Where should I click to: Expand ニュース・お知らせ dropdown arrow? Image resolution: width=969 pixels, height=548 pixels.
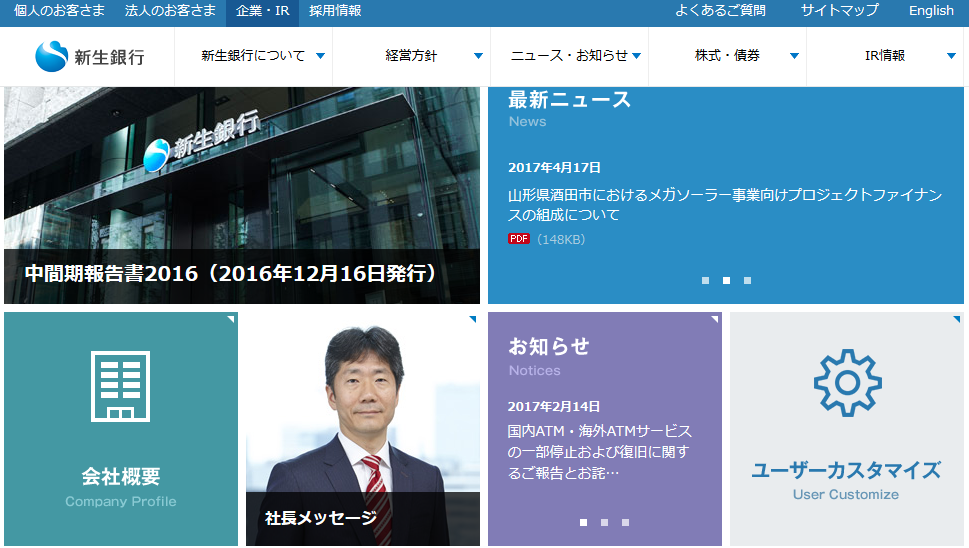click(x=637, y=56)
